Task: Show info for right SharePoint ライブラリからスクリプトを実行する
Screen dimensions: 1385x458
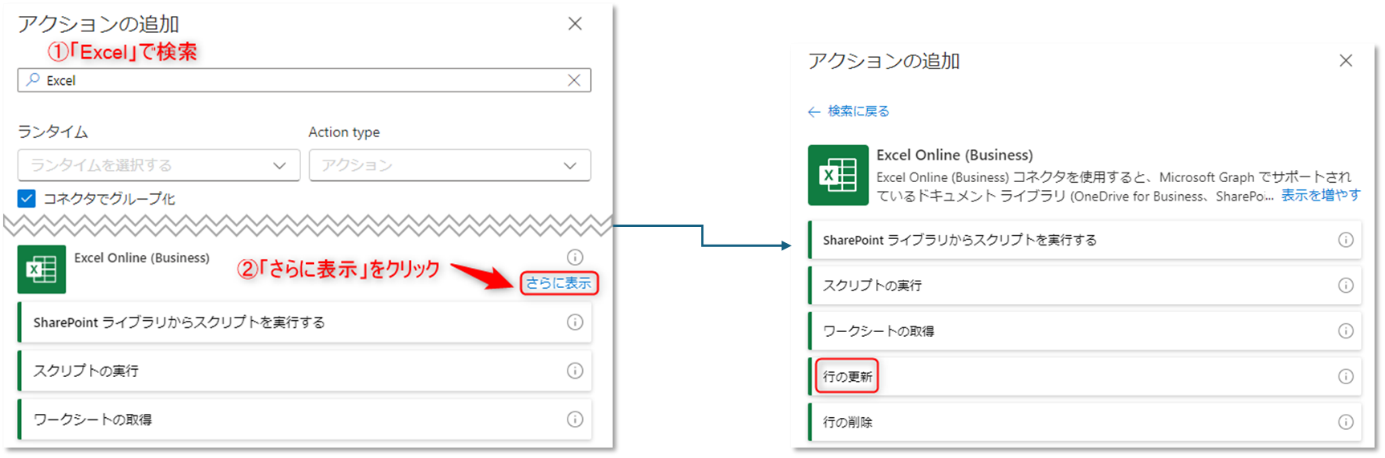Action: point(1346,240)
